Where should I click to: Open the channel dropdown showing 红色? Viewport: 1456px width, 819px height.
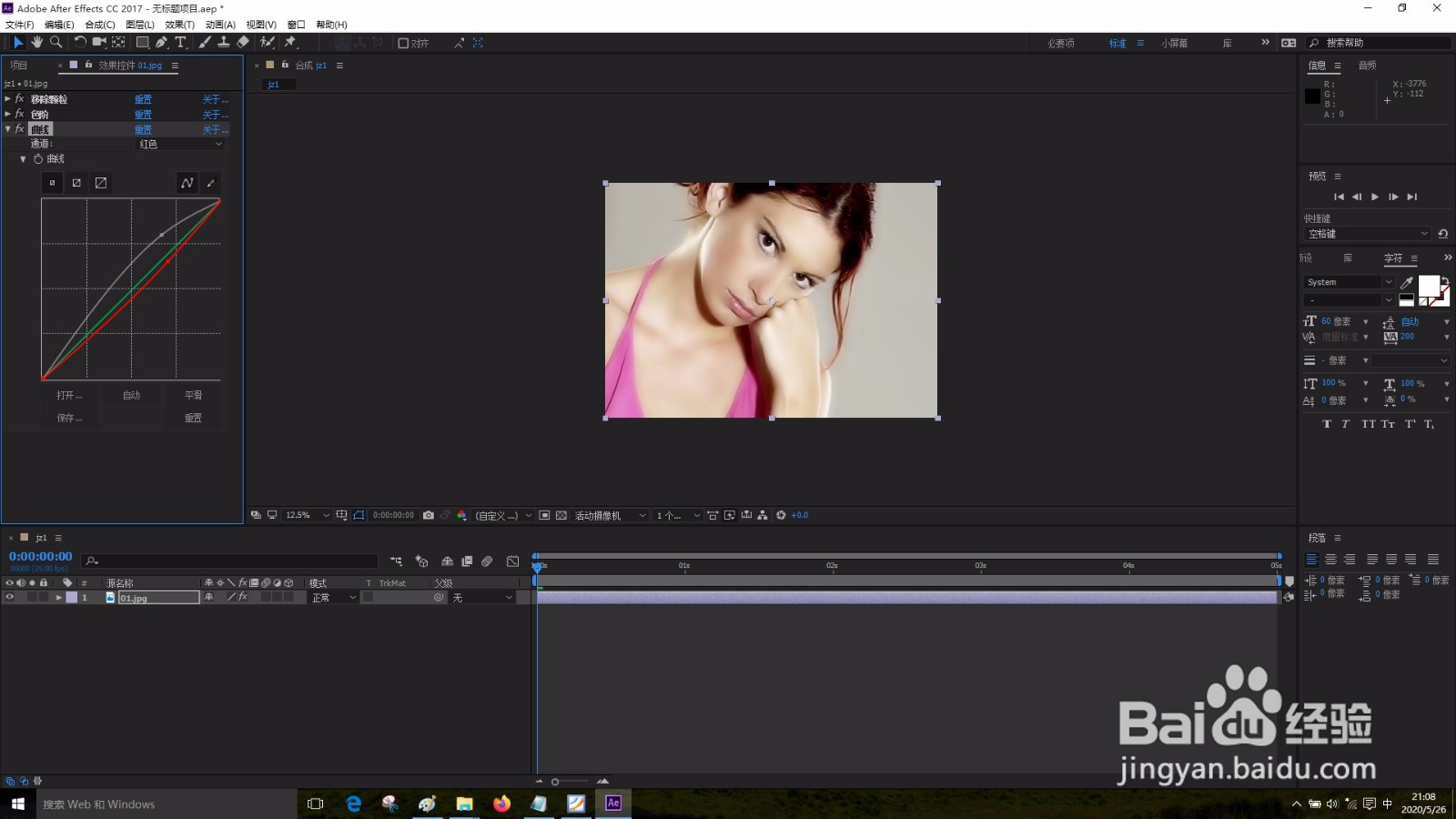tap(180, 144)
